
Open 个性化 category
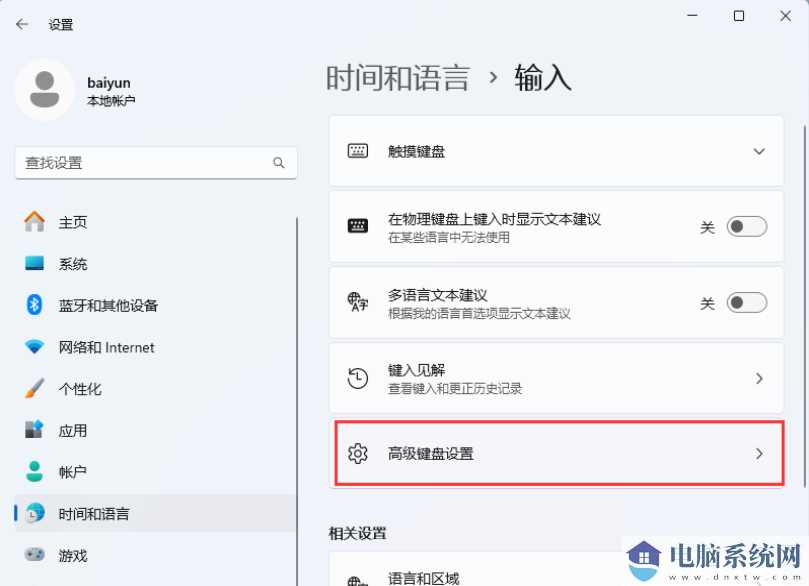(x=156, y=388)
